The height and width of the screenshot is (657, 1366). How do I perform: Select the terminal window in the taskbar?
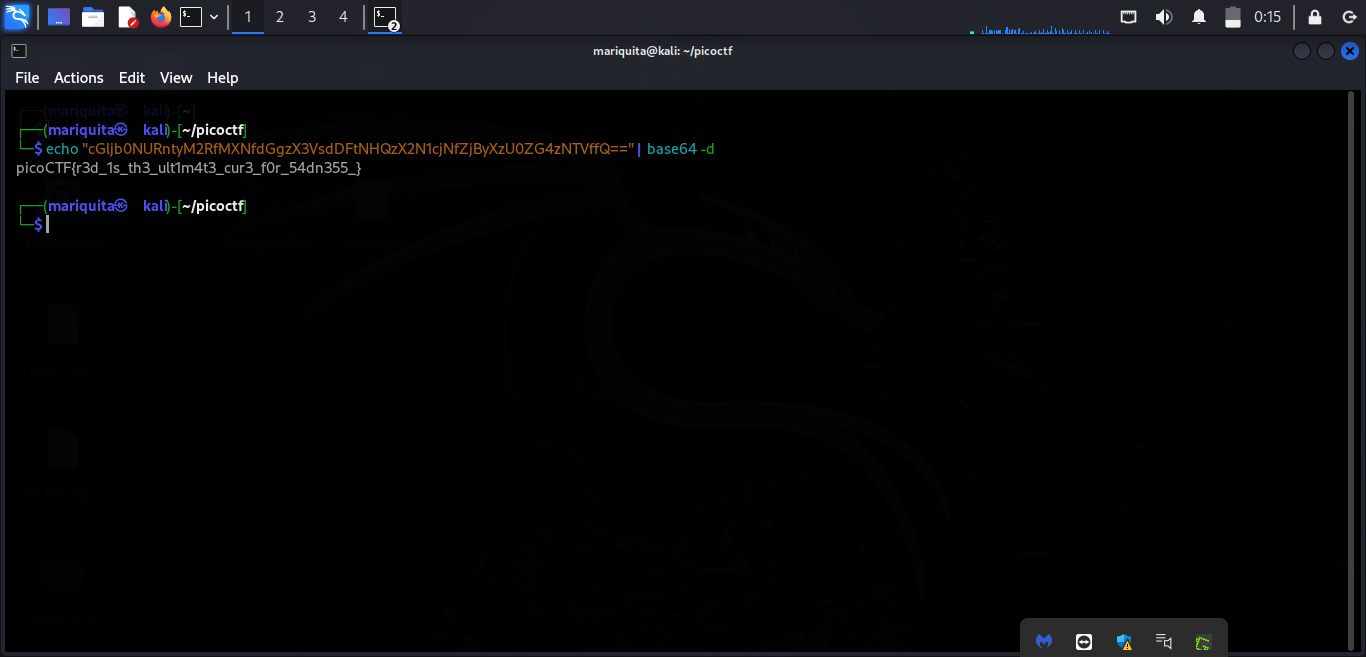point(385,17)
